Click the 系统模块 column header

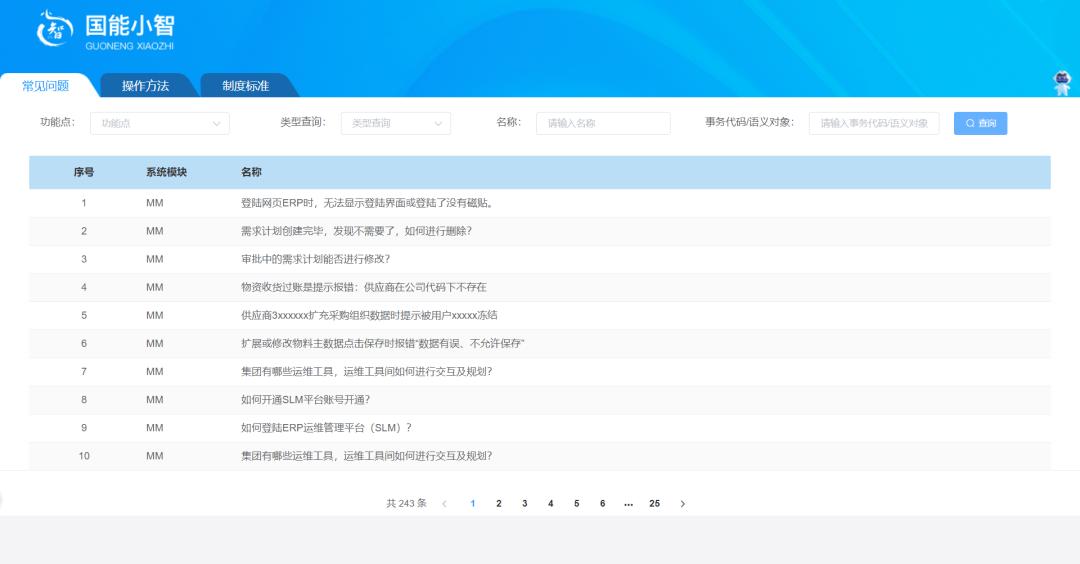tap(166, 172)
